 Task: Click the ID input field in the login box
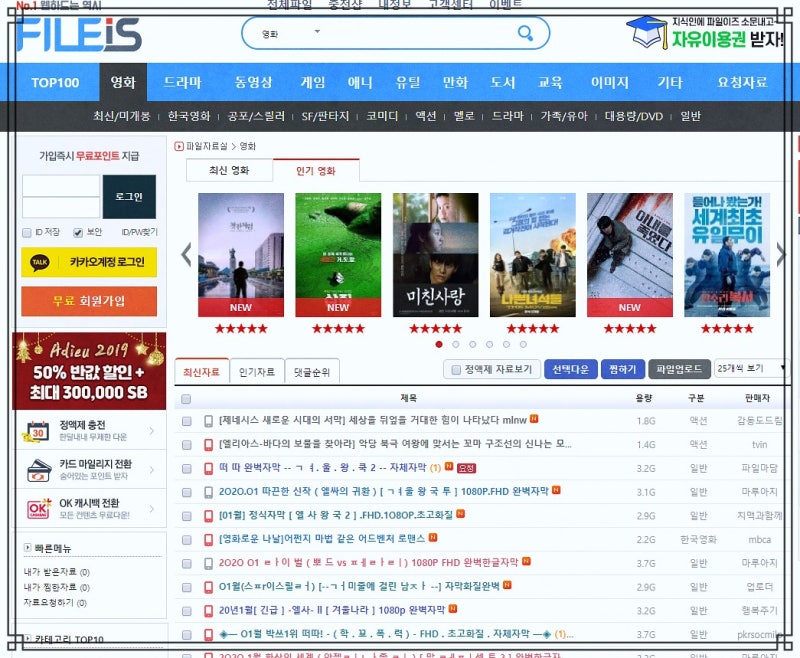[x=61, y=186]
